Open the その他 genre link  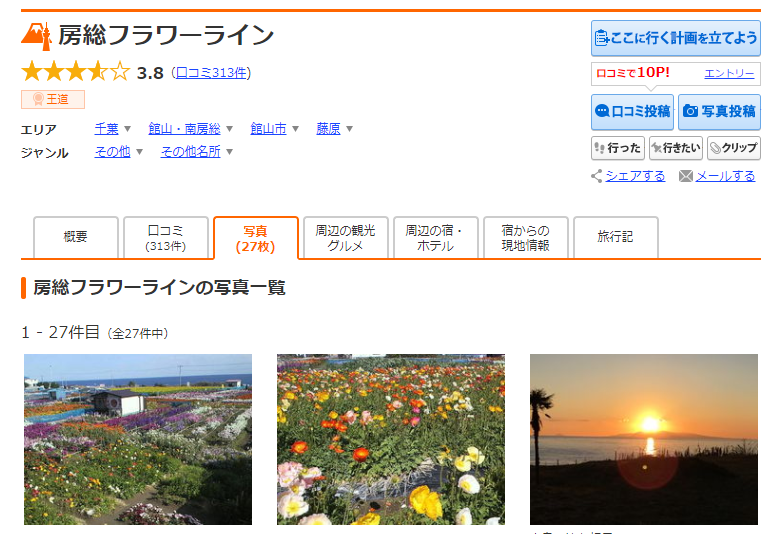click(x=113, y=152)
